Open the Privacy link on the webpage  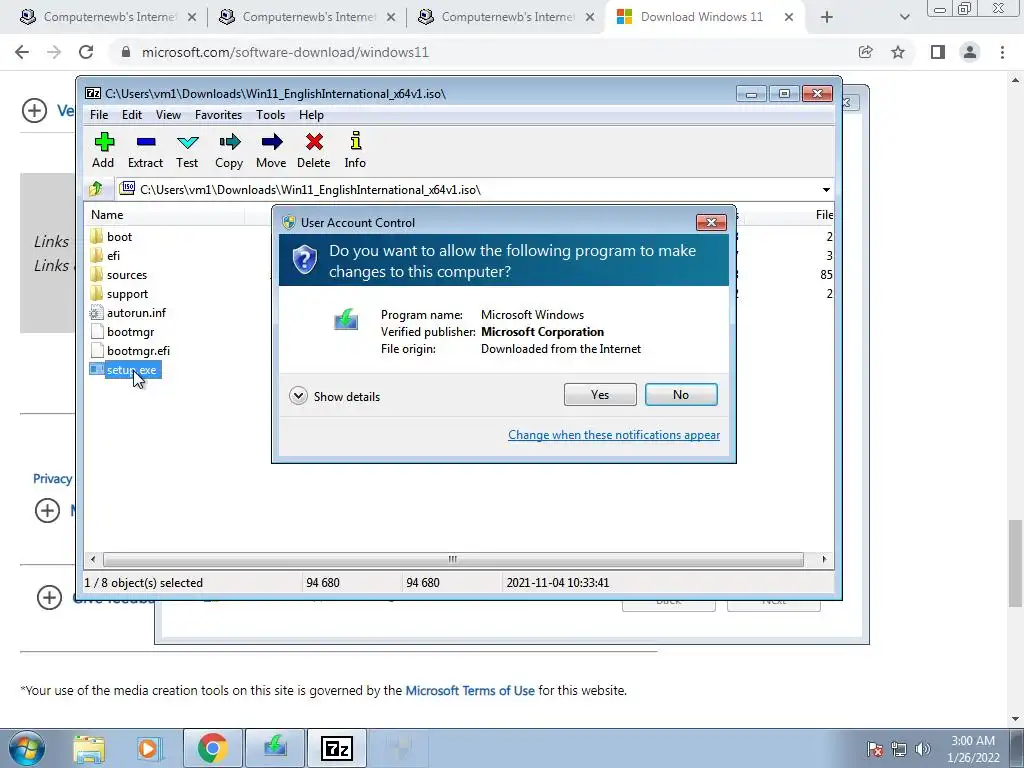coord(52,479)
